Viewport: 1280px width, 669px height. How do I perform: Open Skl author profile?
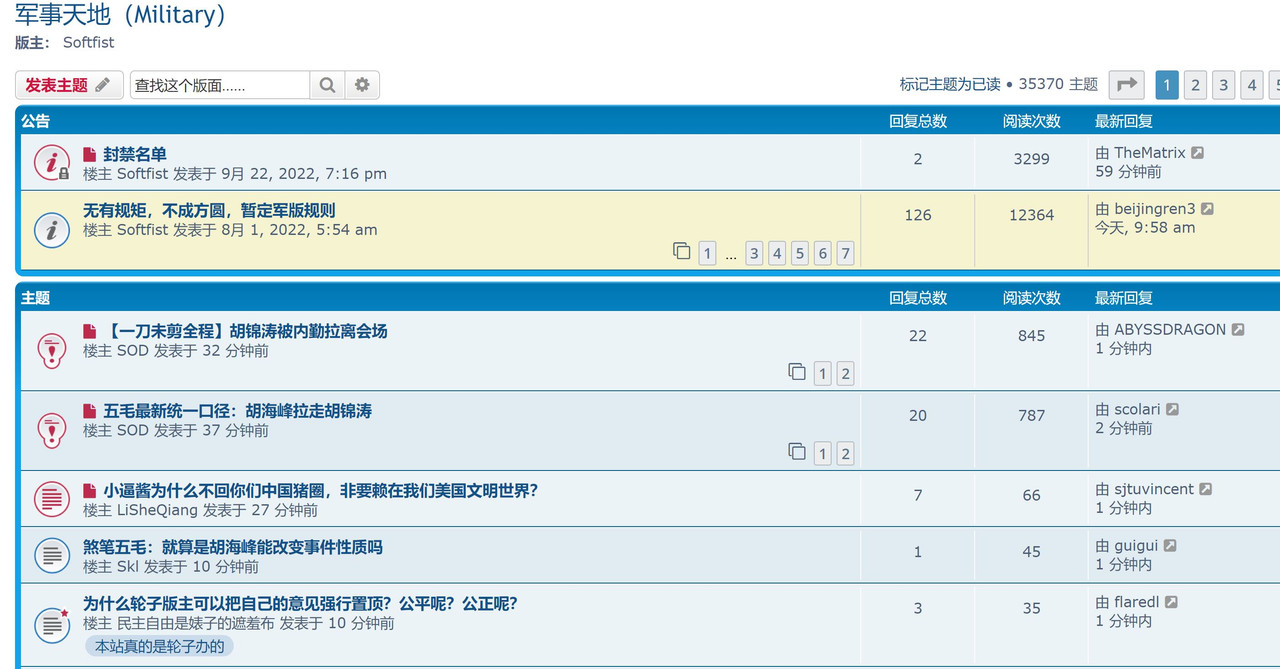coord(128,567)
